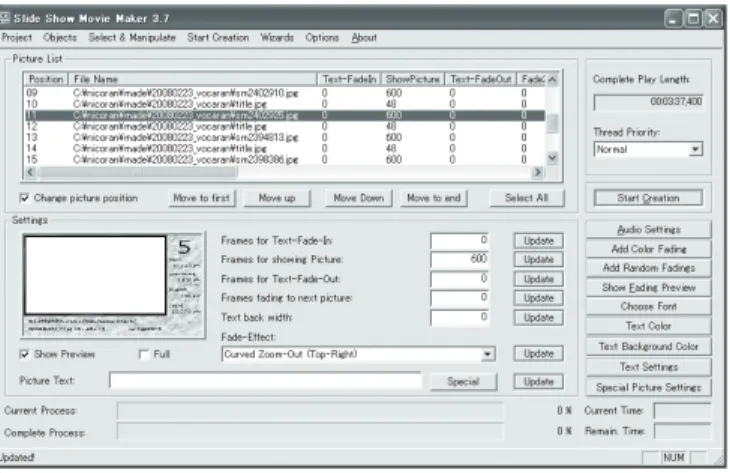Click the Complete Play Length field
Viewport: 730px width, 473px height.
(649, 102)
